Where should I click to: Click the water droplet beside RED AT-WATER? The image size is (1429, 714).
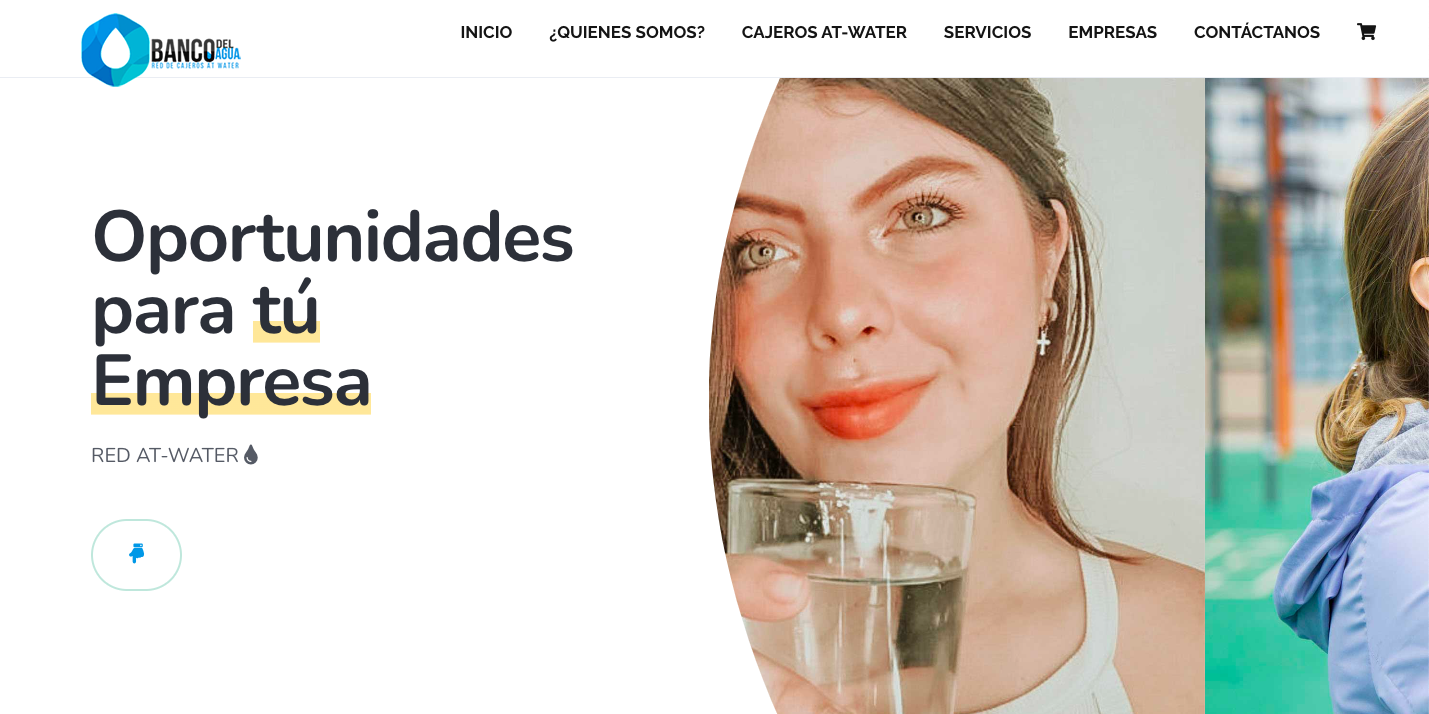251,455
